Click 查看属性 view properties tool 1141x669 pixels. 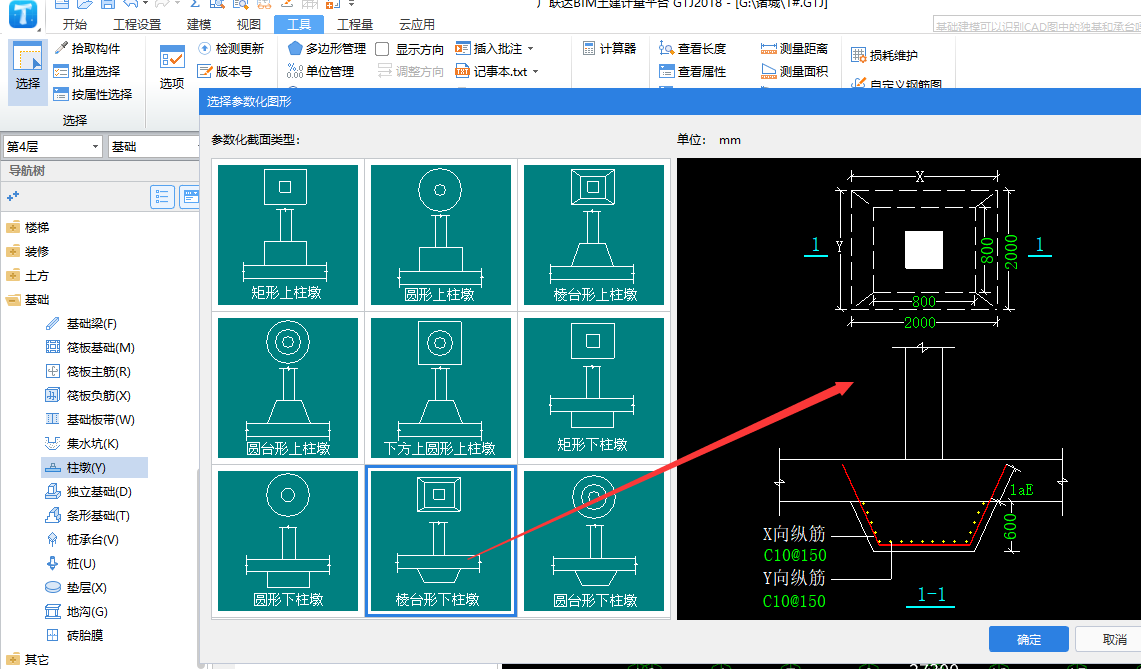pyautogui.click(x=693, y=71)
